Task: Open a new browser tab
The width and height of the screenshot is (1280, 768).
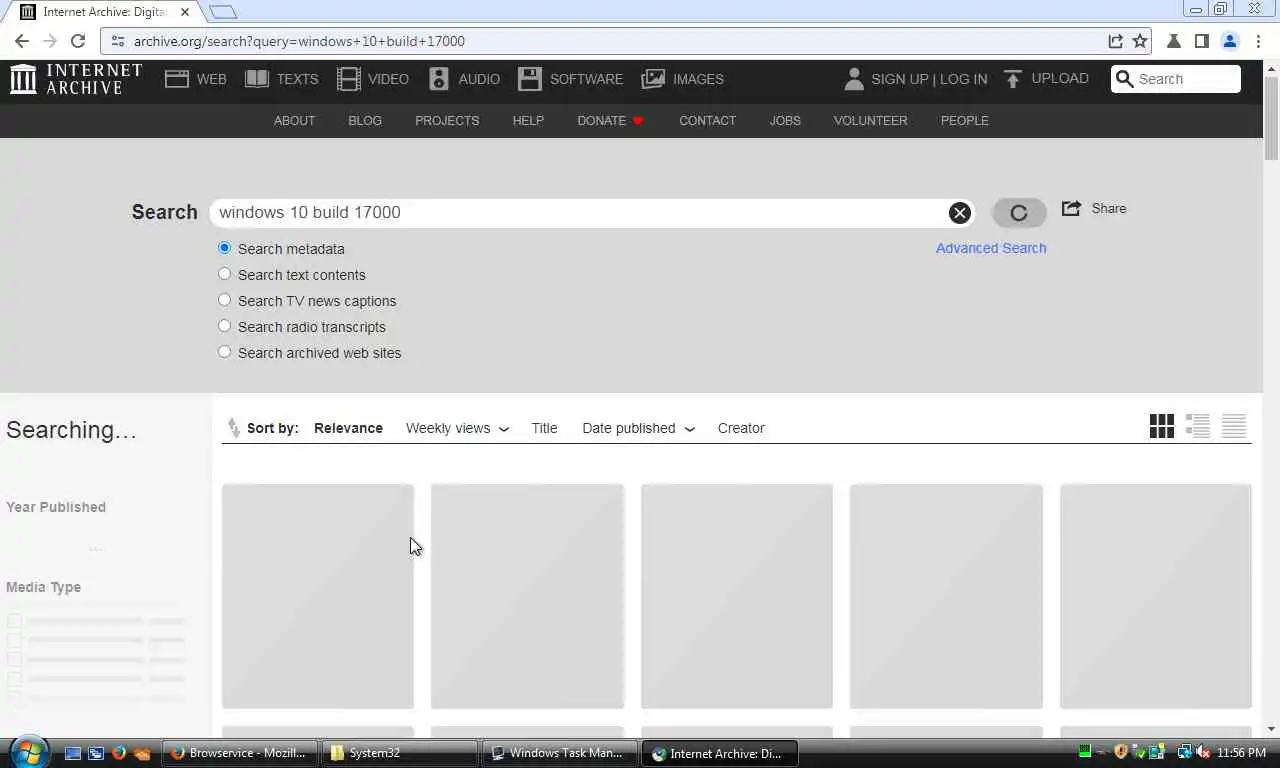Action: pyautogui.click(x=223, y=12)
